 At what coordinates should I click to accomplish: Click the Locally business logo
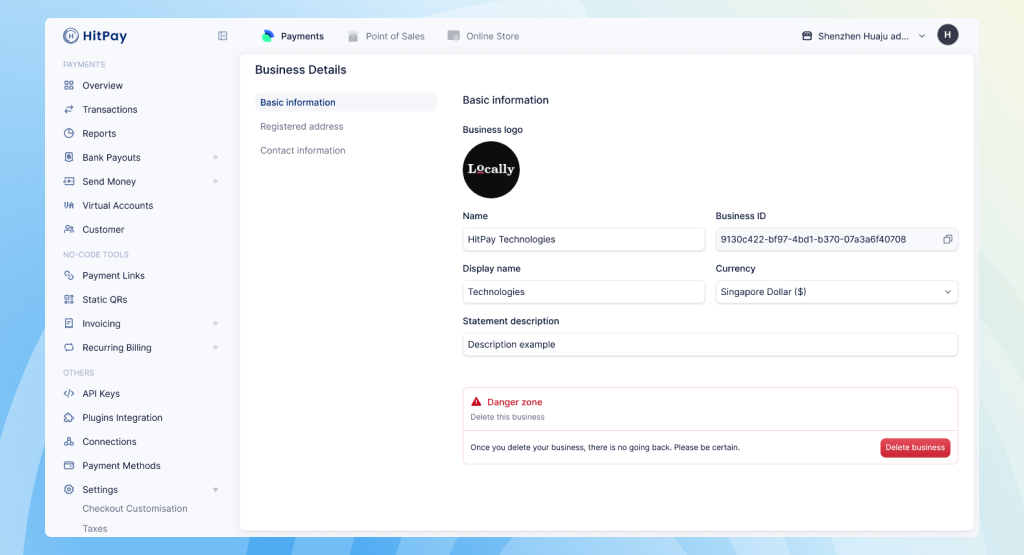pos(491,170)
